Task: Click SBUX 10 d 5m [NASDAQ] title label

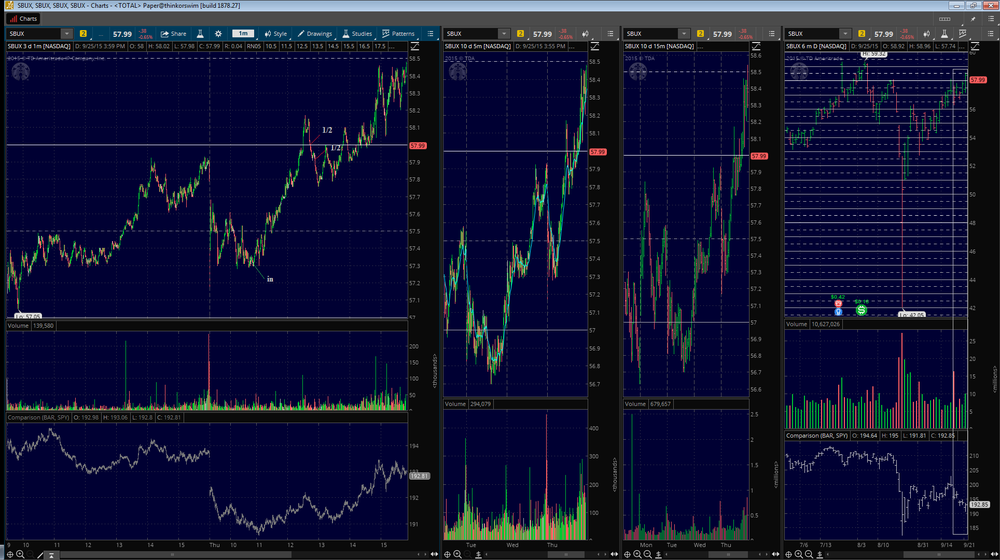Action: click(478, 47)
